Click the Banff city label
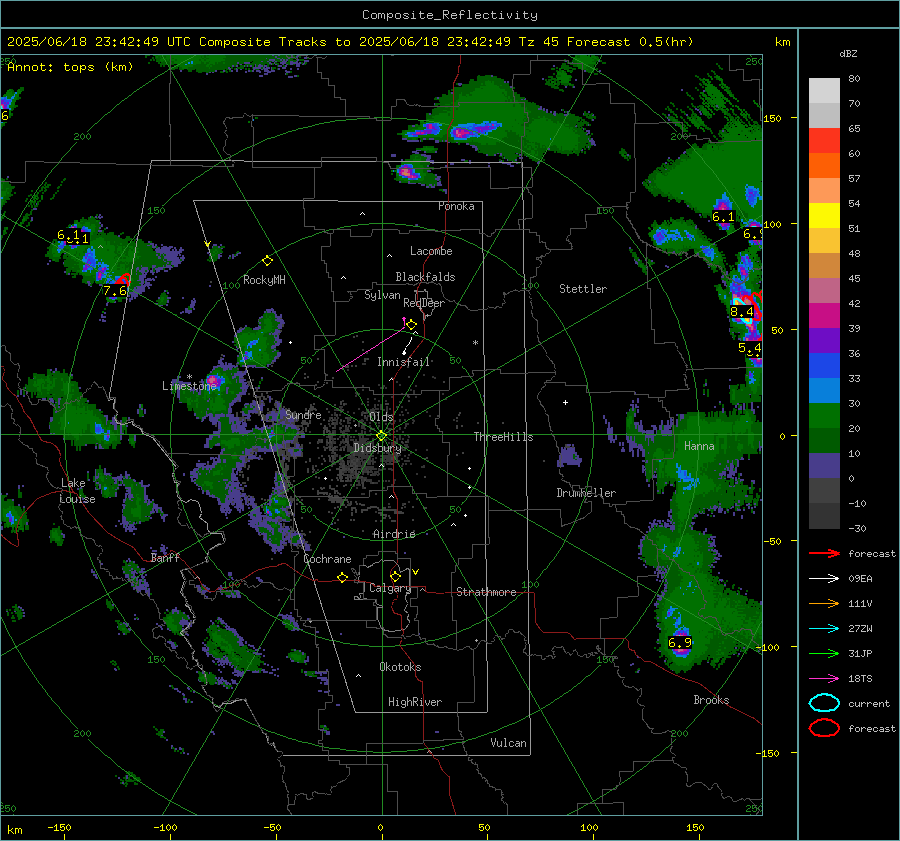Viewport: 900px width, 841px height. point(165,557)
